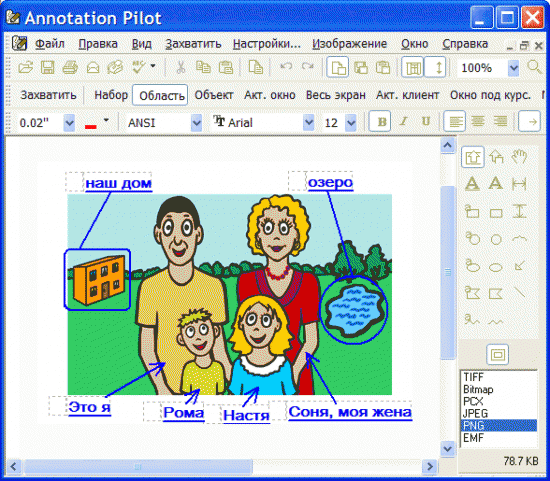Open the Справка menu
Screen dimensions: 550x481
coord(465,44)
